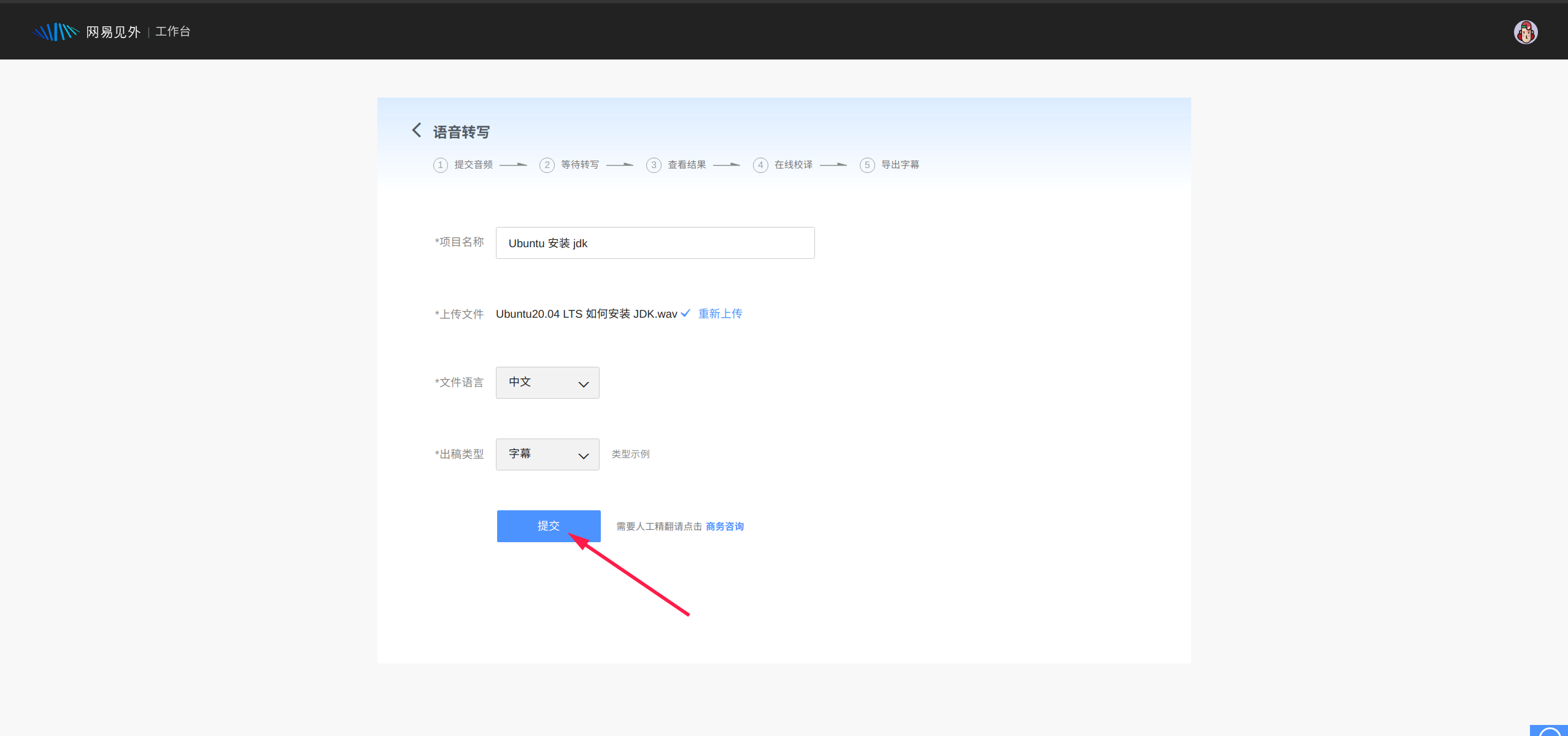Click step 4 circle 在线校译
This screenshot has height=736, width=1568.
[760, 165]
